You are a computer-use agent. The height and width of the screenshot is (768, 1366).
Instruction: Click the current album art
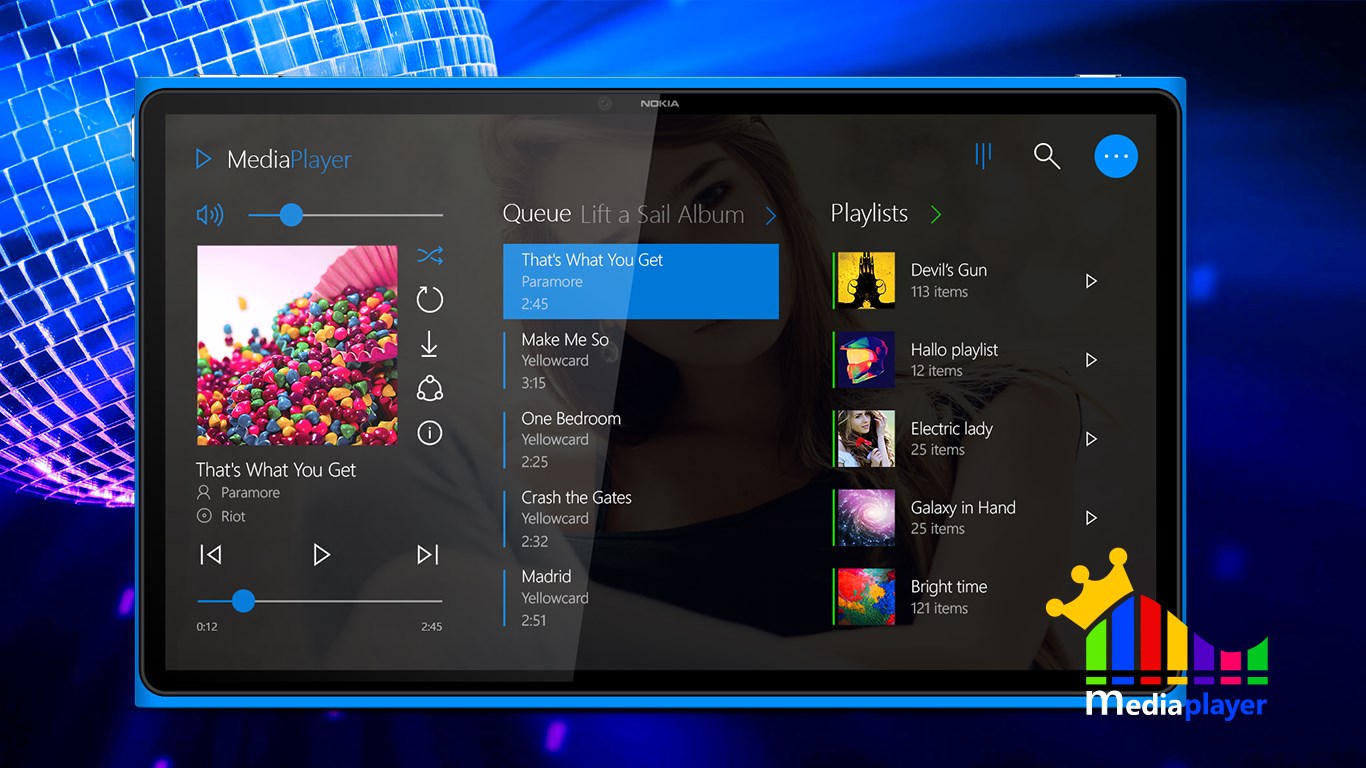tap(297, 346)
